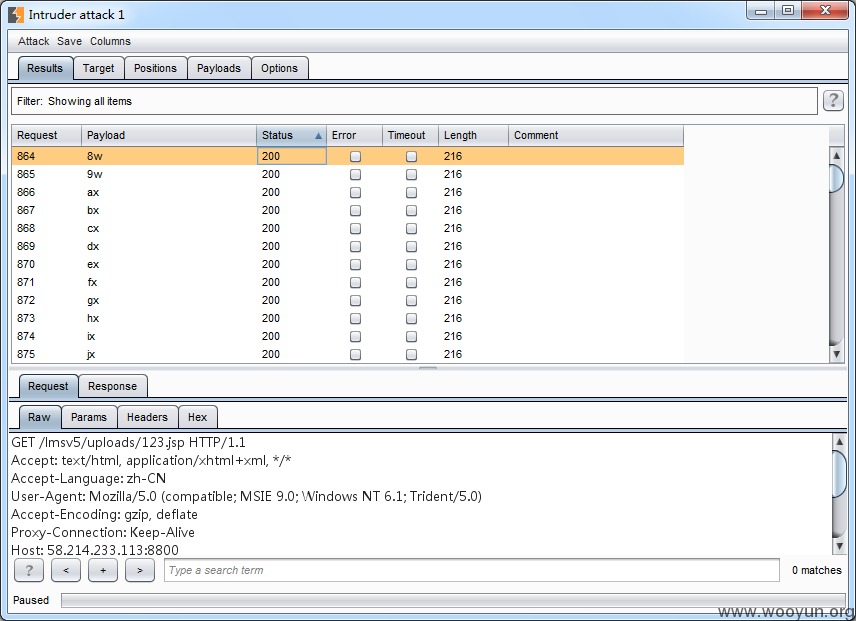Screen dimensions: 856x621
Task: Select result row 875 payload jx
Action: point(348,354)
